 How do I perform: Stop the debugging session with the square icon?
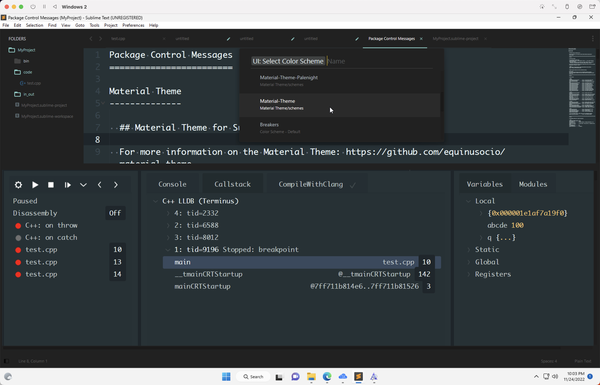[51, 185]
